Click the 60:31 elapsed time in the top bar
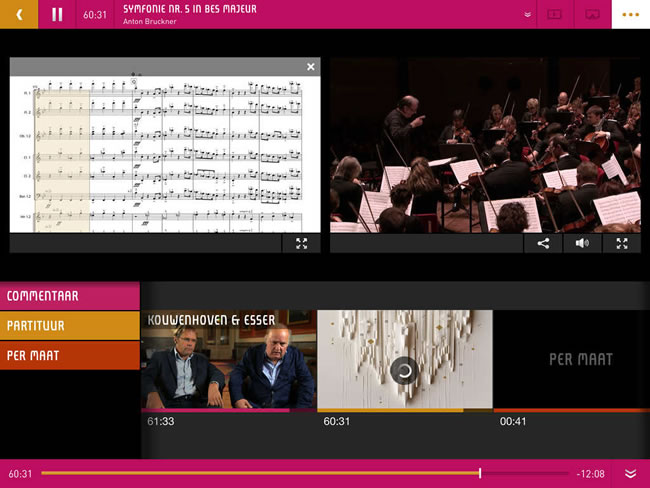 click(x=95, y=15)
